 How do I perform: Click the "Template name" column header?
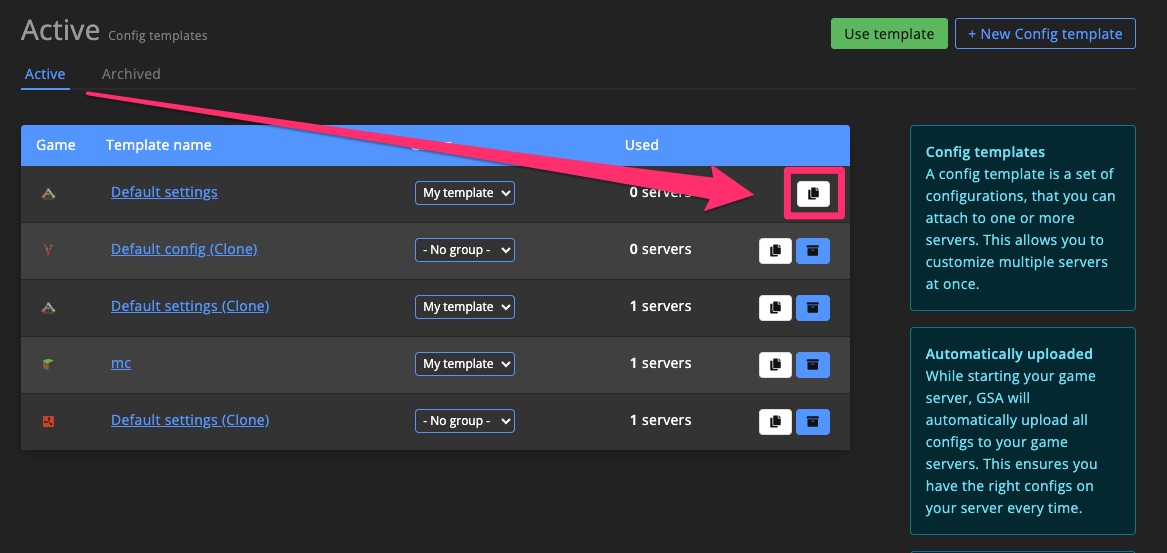coord(158,145)
